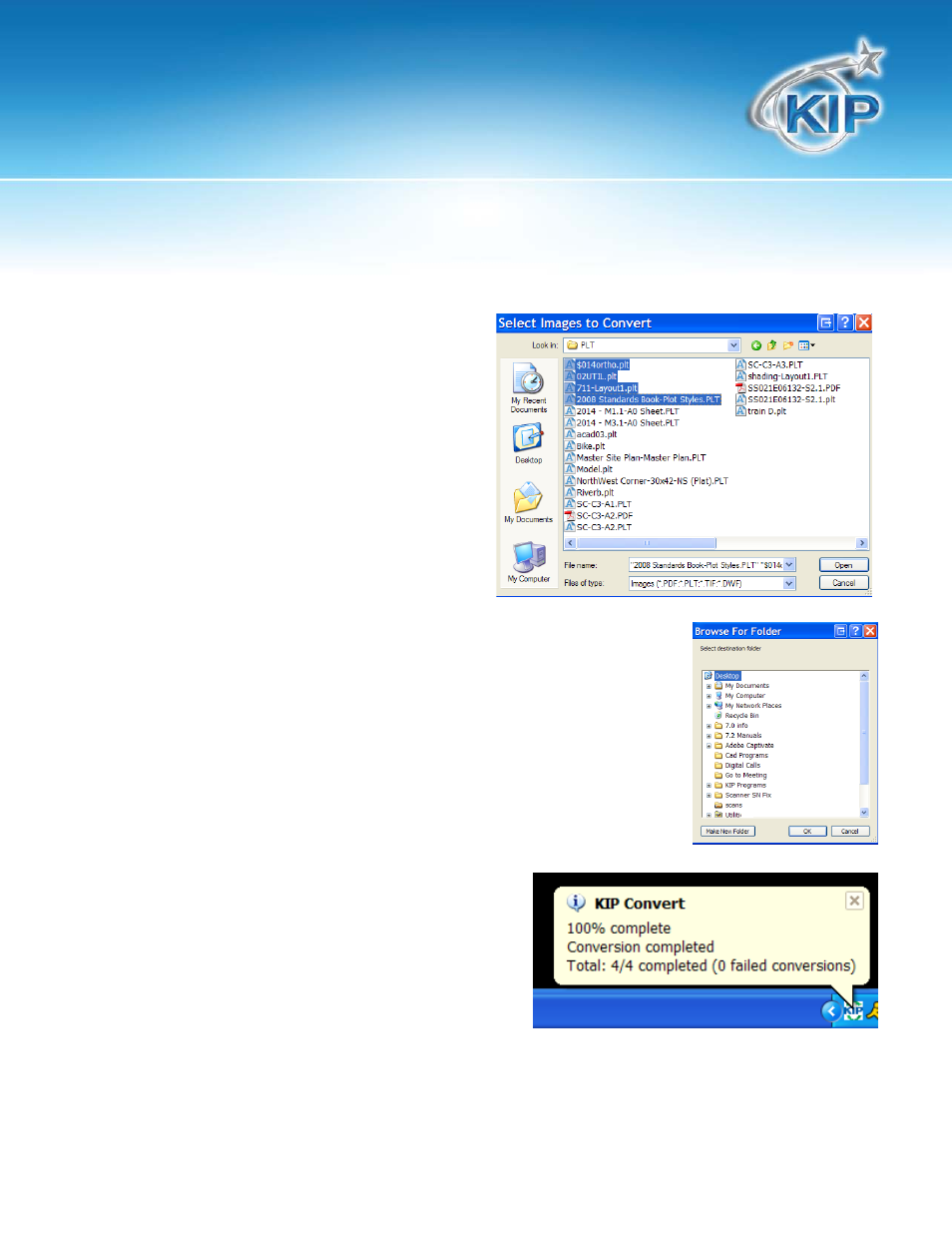Click the info icon in KIP Convert balloon
Image resolution: width=952 pixels, height=1233 pixels.
577,903
